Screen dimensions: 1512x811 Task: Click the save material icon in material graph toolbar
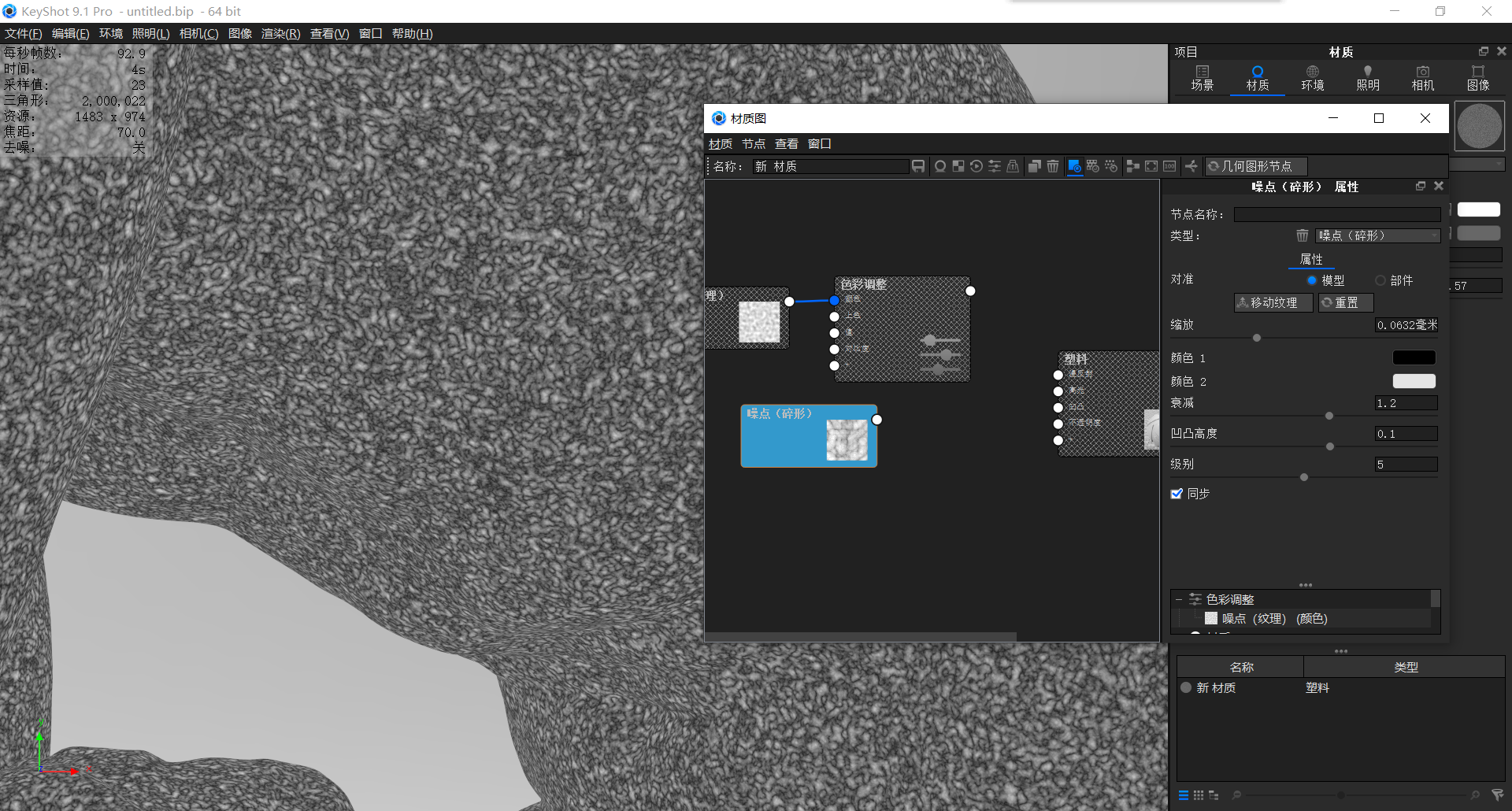[x=918, y=166]
